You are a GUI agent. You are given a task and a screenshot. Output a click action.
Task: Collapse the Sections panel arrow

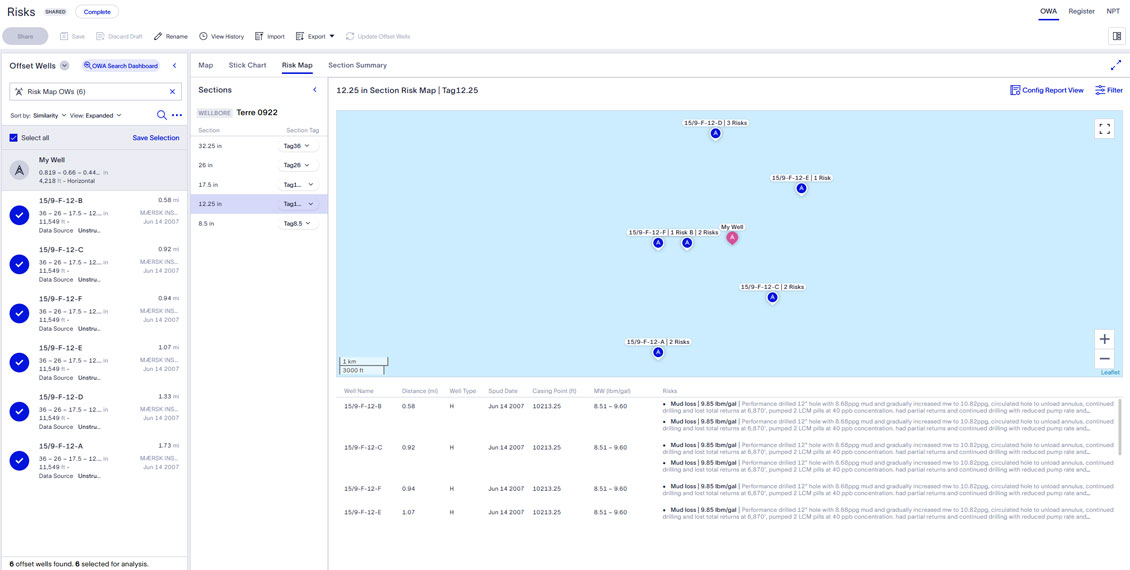(314, 90)
